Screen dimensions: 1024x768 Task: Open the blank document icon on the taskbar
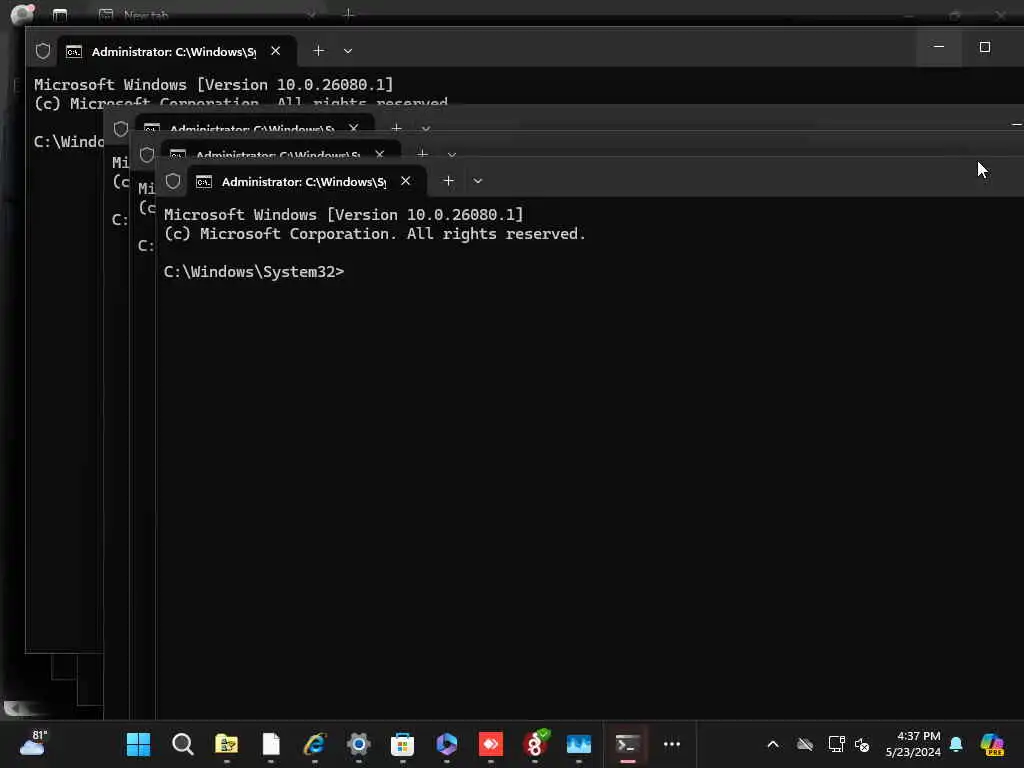(x=271, y=744)
